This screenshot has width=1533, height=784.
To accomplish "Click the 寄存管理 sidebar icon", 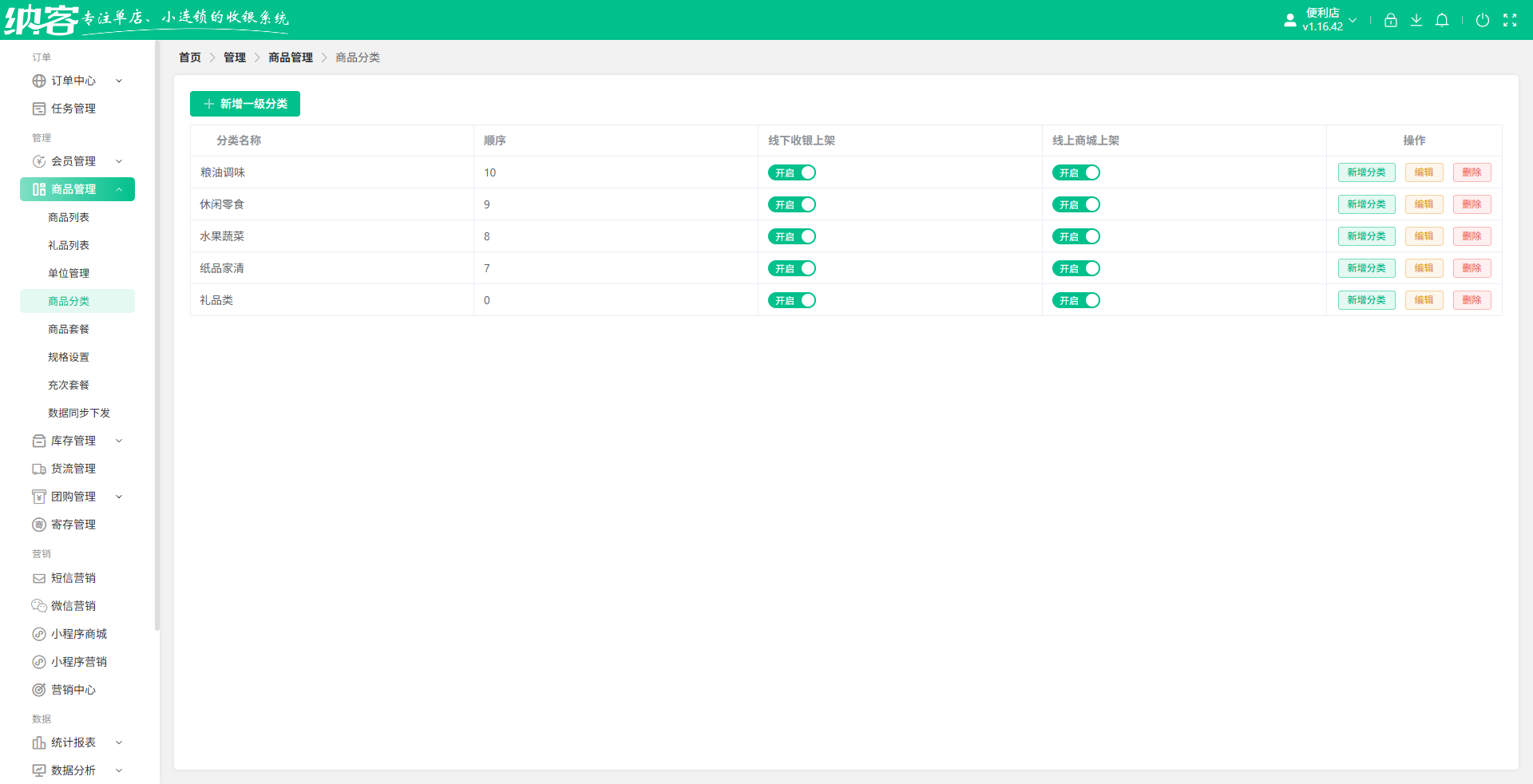I will [x=39, y=525].
